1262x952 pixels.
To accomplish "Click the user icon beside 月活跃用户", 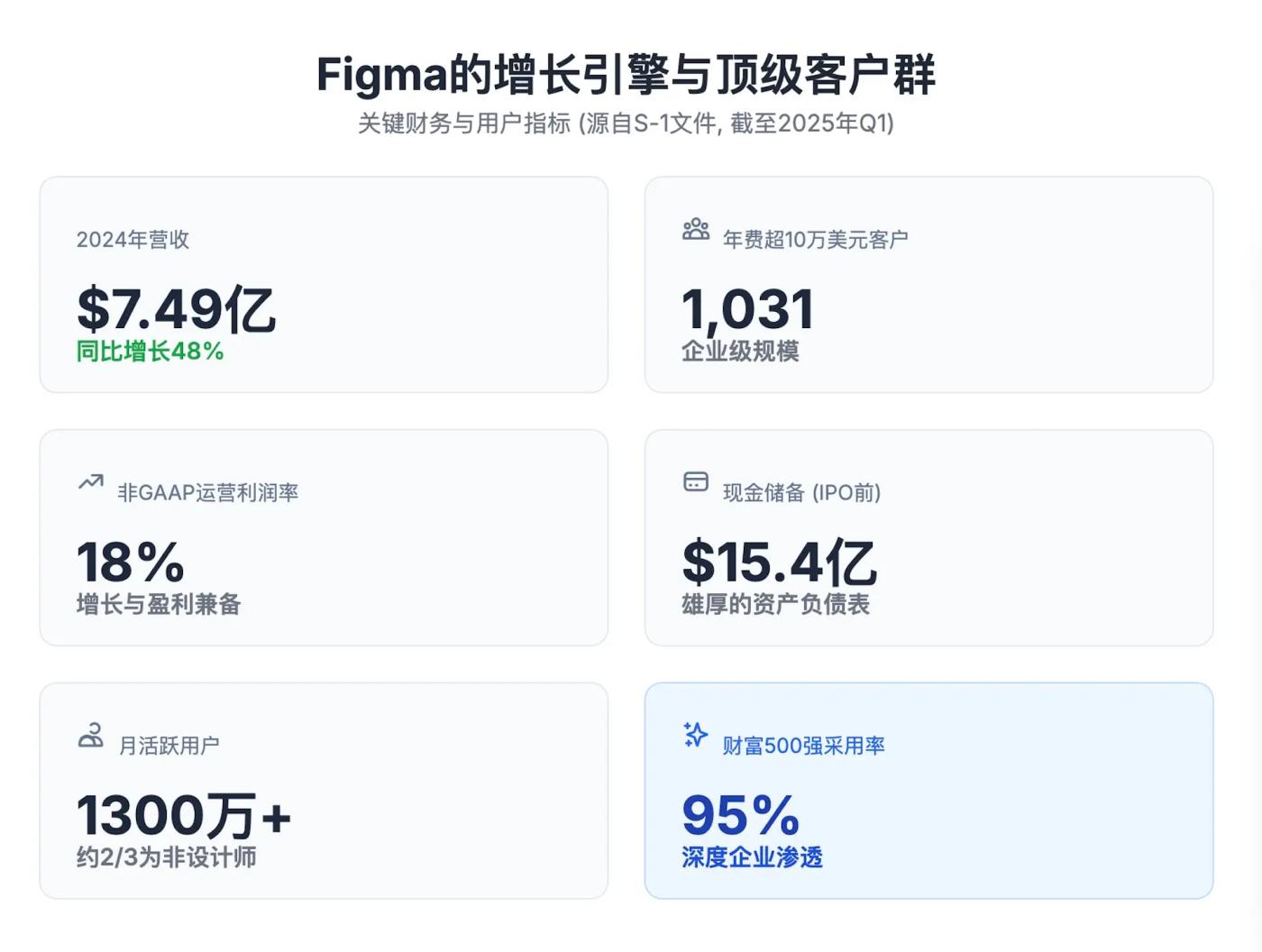I will tap(91, 736).
